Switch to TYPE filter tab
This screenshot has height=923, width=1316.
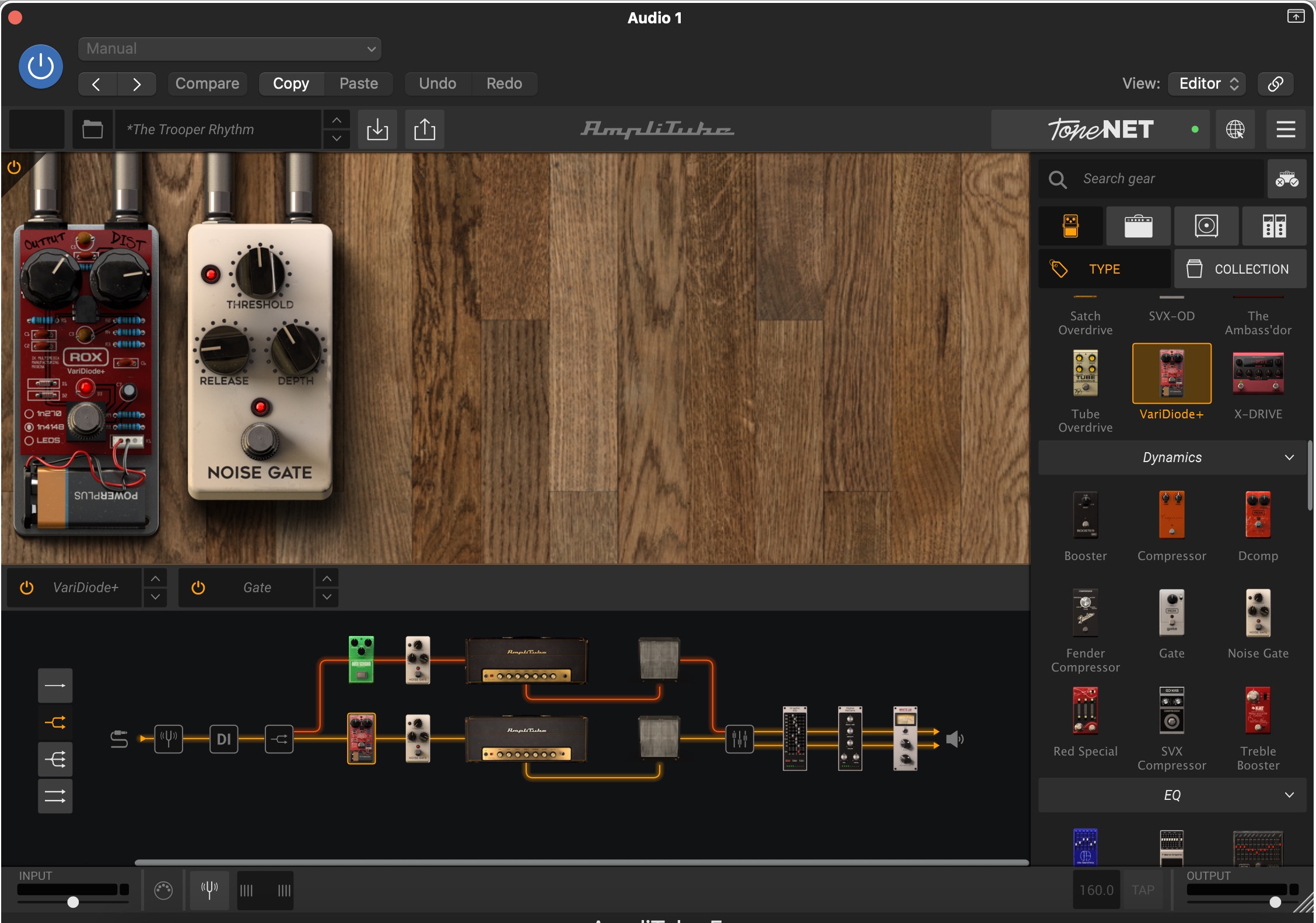pyautogui.click(x=1104, y=269)
